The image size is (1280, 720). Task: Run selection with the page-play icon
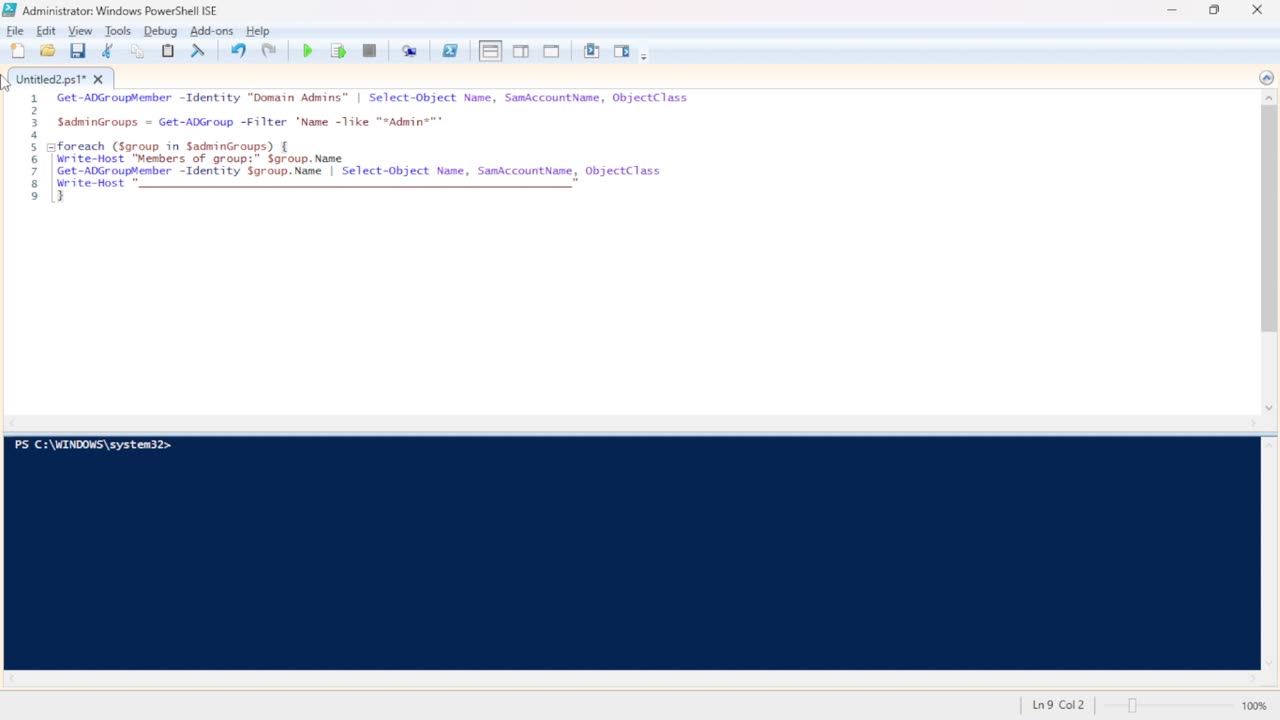pyautogui.click(x=338, y=51)
